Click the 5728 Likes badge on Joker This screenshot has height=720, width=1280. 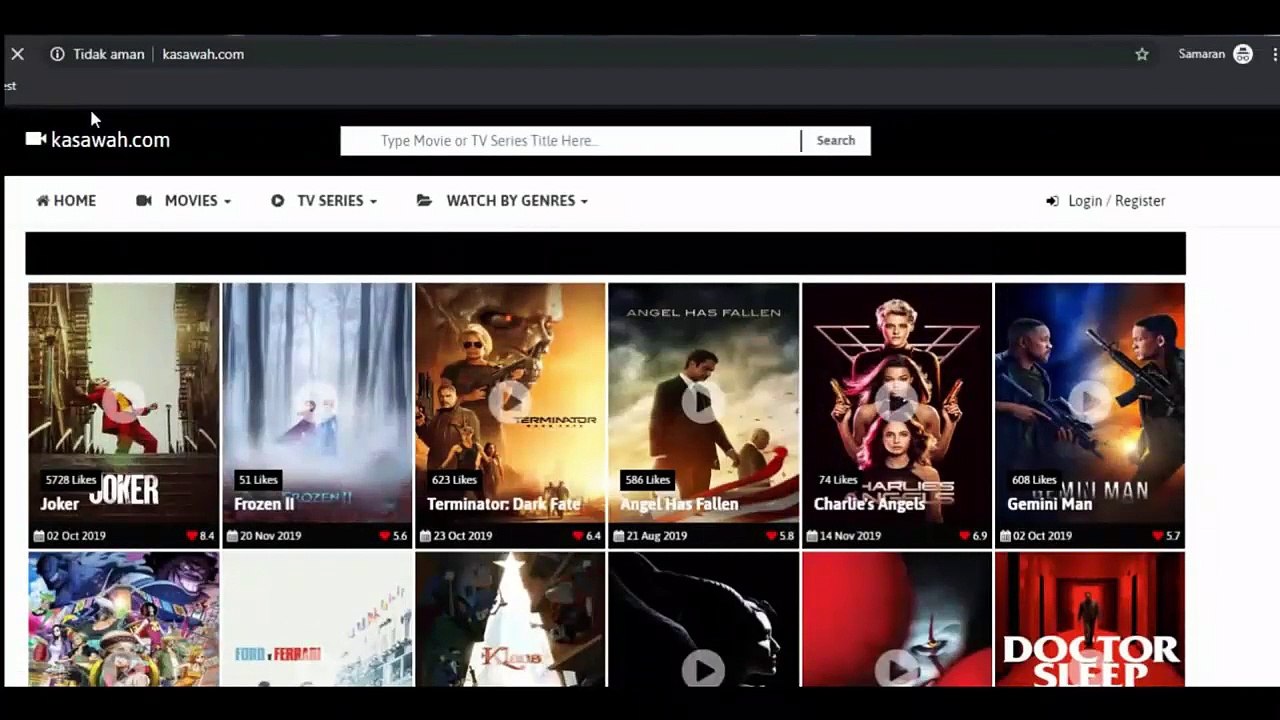pyautogui.click(x=71, y=480)
